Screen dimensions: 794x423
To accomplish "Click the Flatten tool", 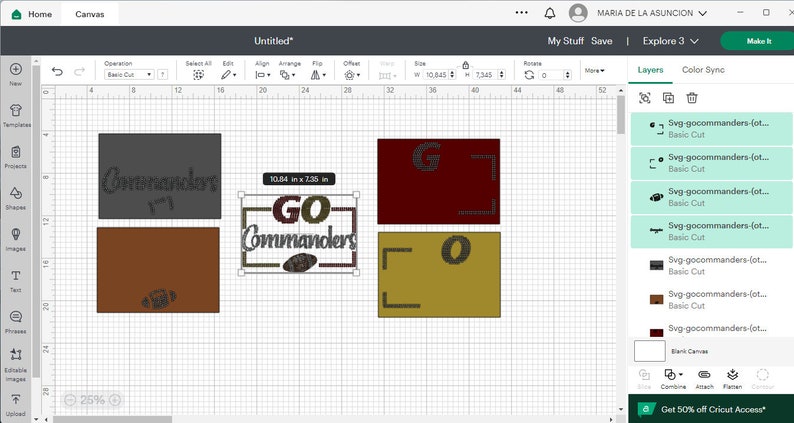I will click(732, 379).
